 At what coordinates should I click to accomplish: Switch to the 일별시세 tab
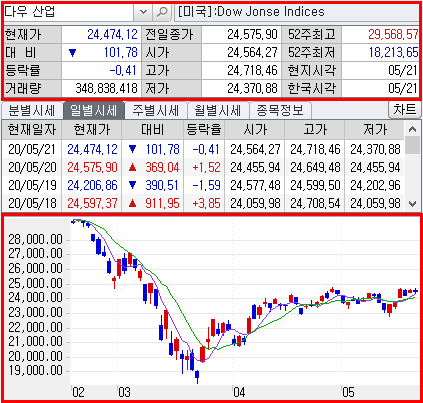(94, 110)
